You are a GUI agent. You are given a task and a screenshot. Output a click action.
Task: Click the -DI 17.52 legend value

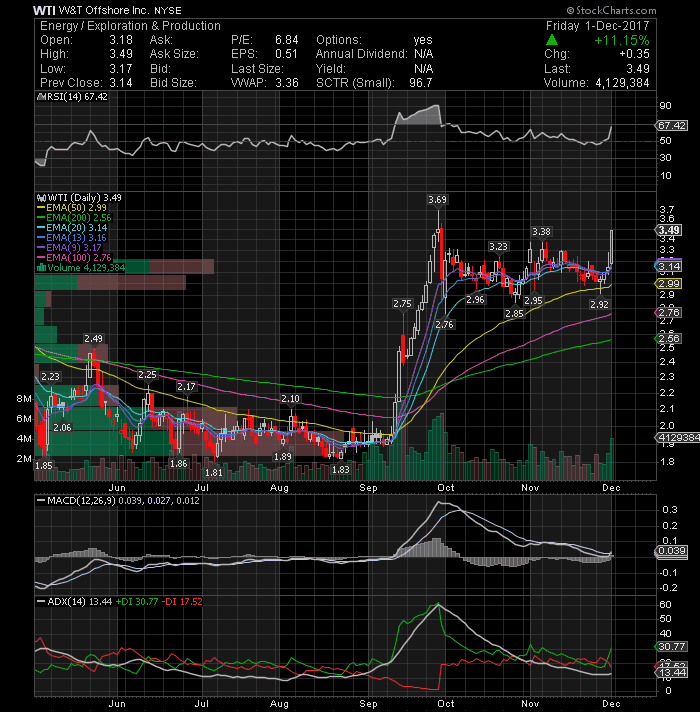point(182,602)
